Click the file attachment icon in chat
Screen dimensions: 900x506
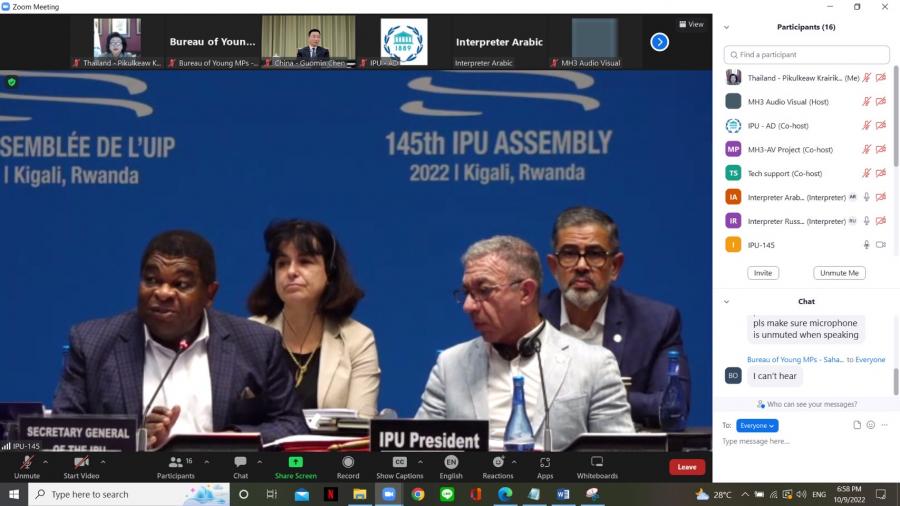[x=857, y=425]
